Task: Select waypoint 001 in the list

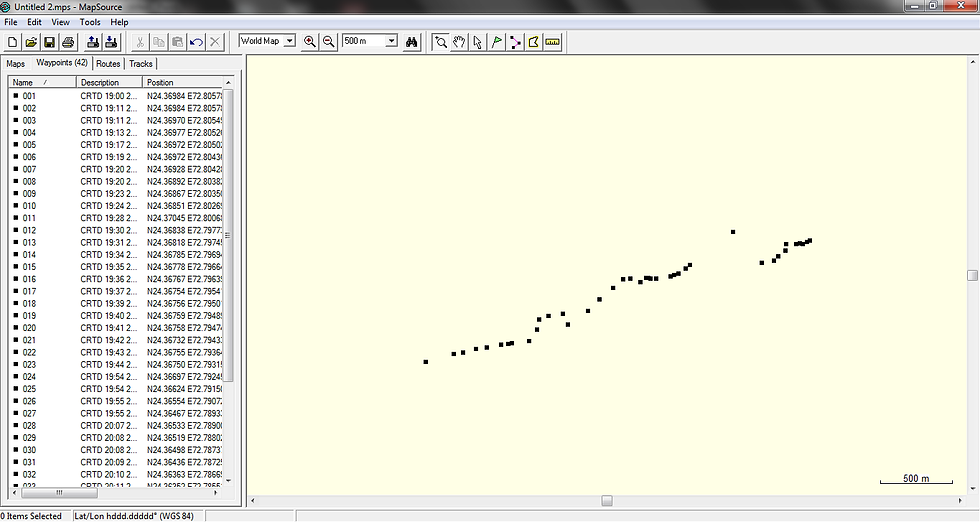Action: [29, 96]
